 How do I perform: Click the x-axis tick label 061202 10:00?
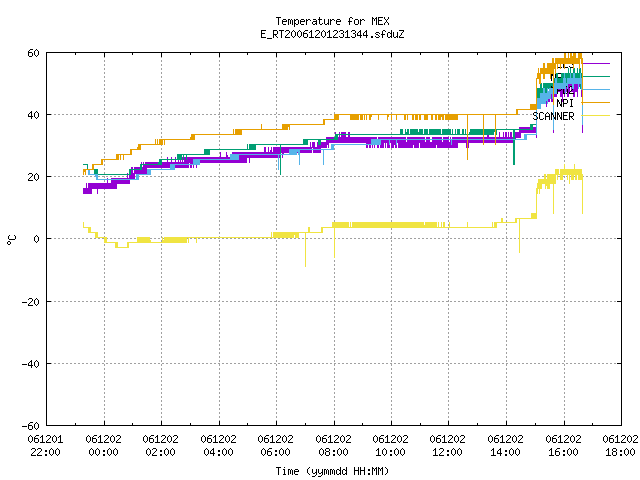[x=391, y=446]
